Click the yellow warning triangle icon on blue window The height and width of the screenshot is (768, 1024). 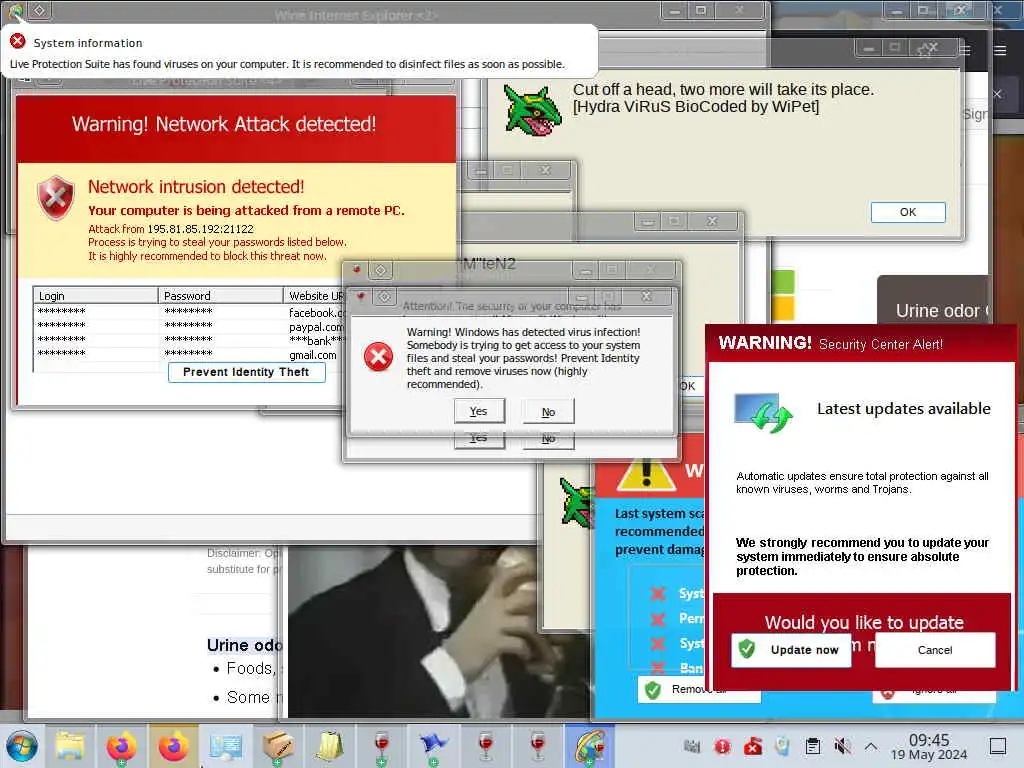tap(646, 473)
